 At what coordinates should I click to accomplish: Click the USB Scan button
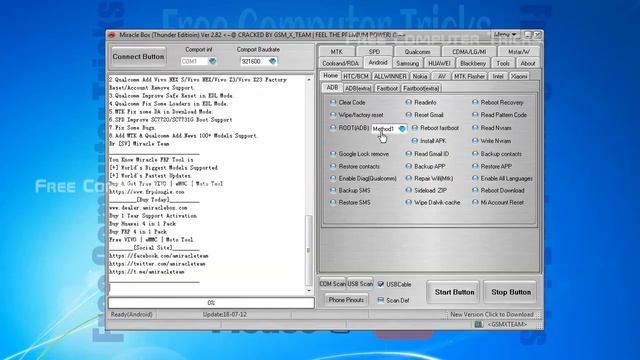tap(360, 284)
